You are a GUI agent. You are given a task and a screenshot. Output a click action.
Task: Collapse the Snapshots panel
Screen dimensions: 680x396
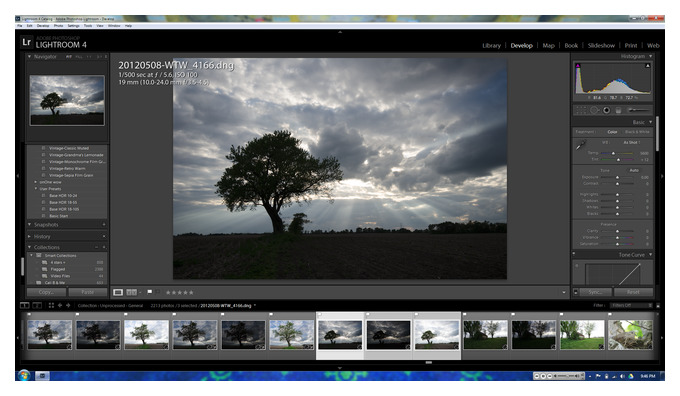(29, 224)
